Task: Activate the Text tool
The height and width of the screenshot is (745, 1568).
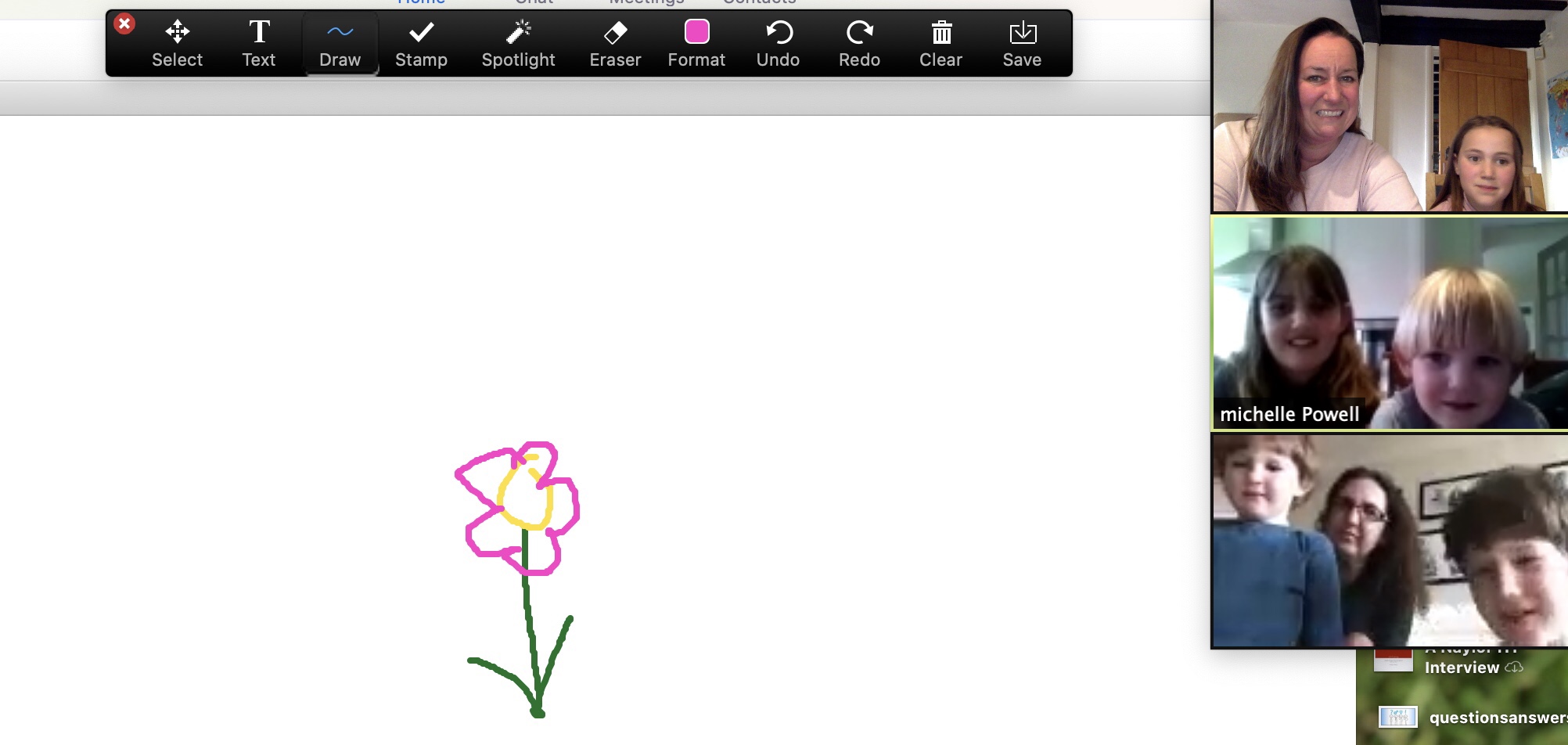Action: click(258, 44)
